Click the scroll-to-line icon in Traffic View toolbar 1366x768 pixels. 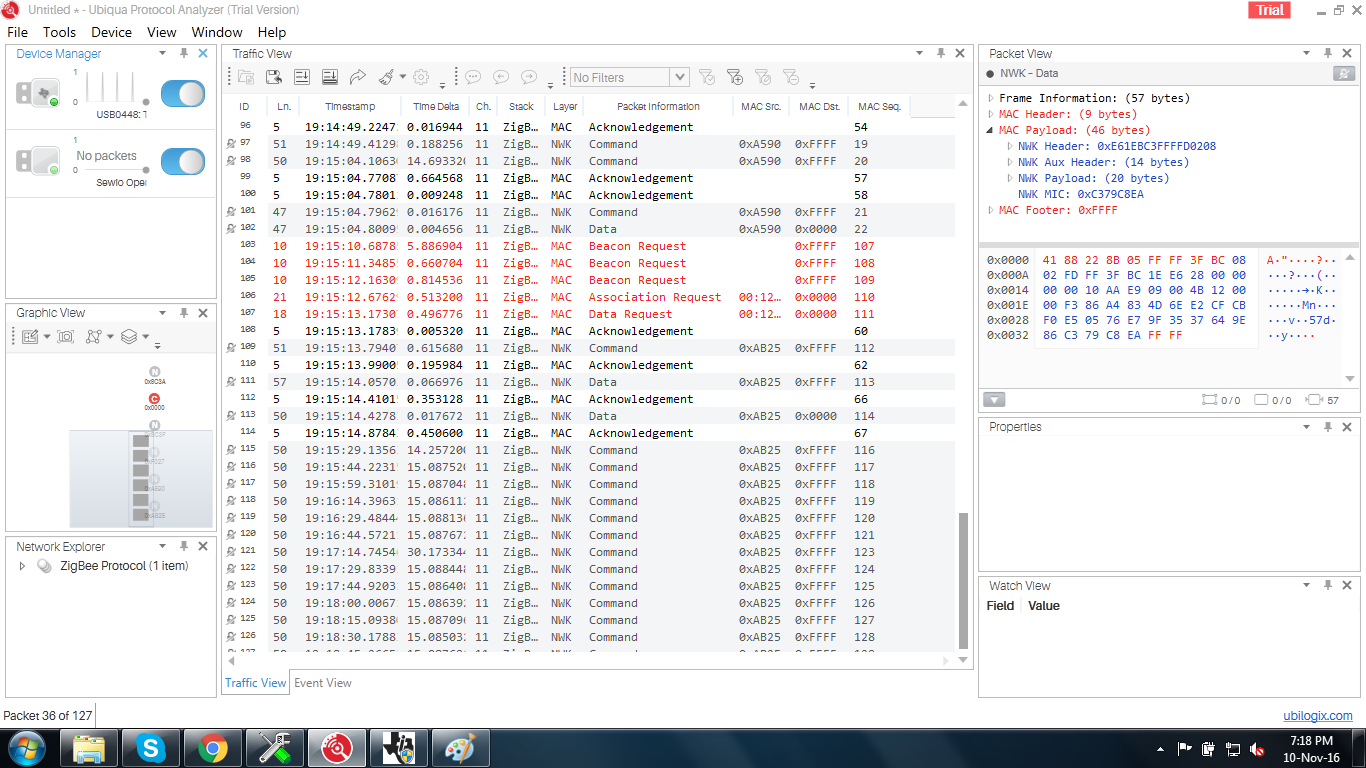pyautogui.click(x=301, y=77)
